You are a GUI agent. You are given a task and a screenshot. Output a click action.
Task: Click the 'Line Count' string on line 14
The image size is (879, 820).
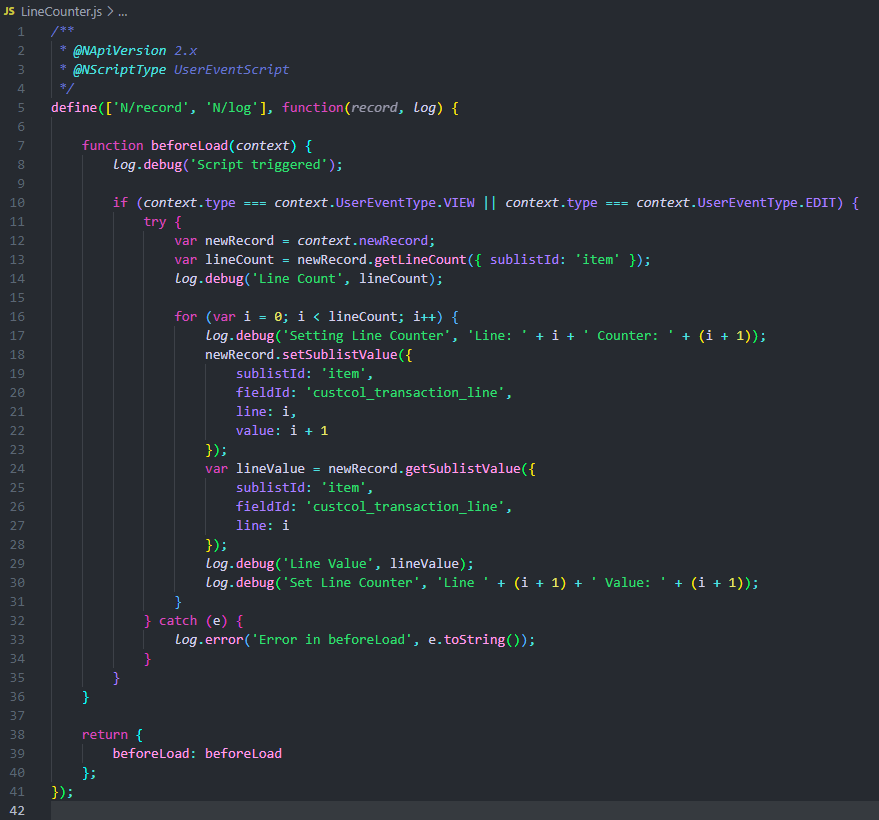click(297, 279)
